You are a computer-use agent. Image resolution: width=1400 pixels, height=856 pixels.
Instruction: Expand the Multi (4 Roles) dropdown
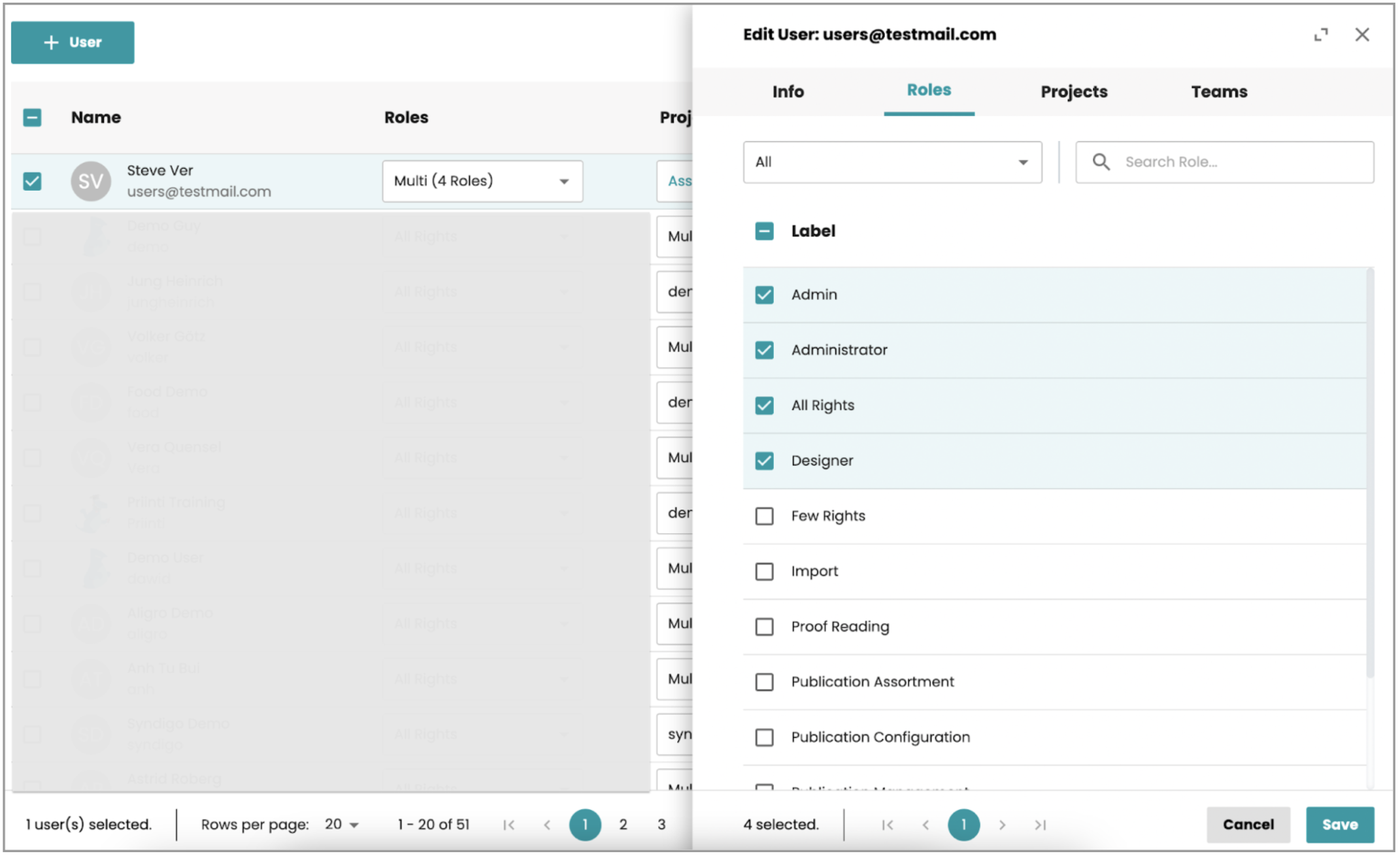pyautogui.click(x=482, y=181)
